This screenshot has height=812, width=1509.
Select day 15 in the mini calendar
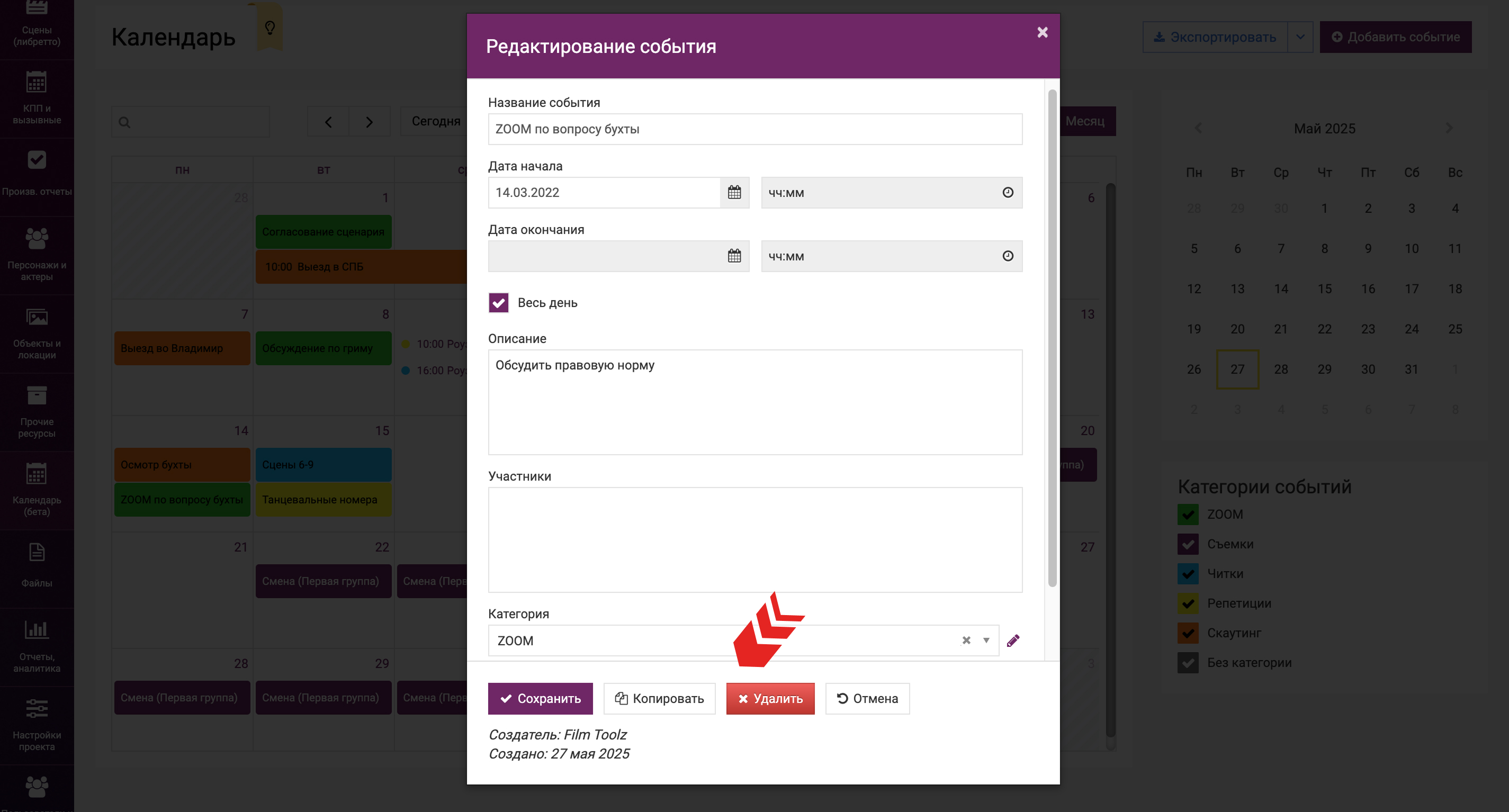point(1324,288)
